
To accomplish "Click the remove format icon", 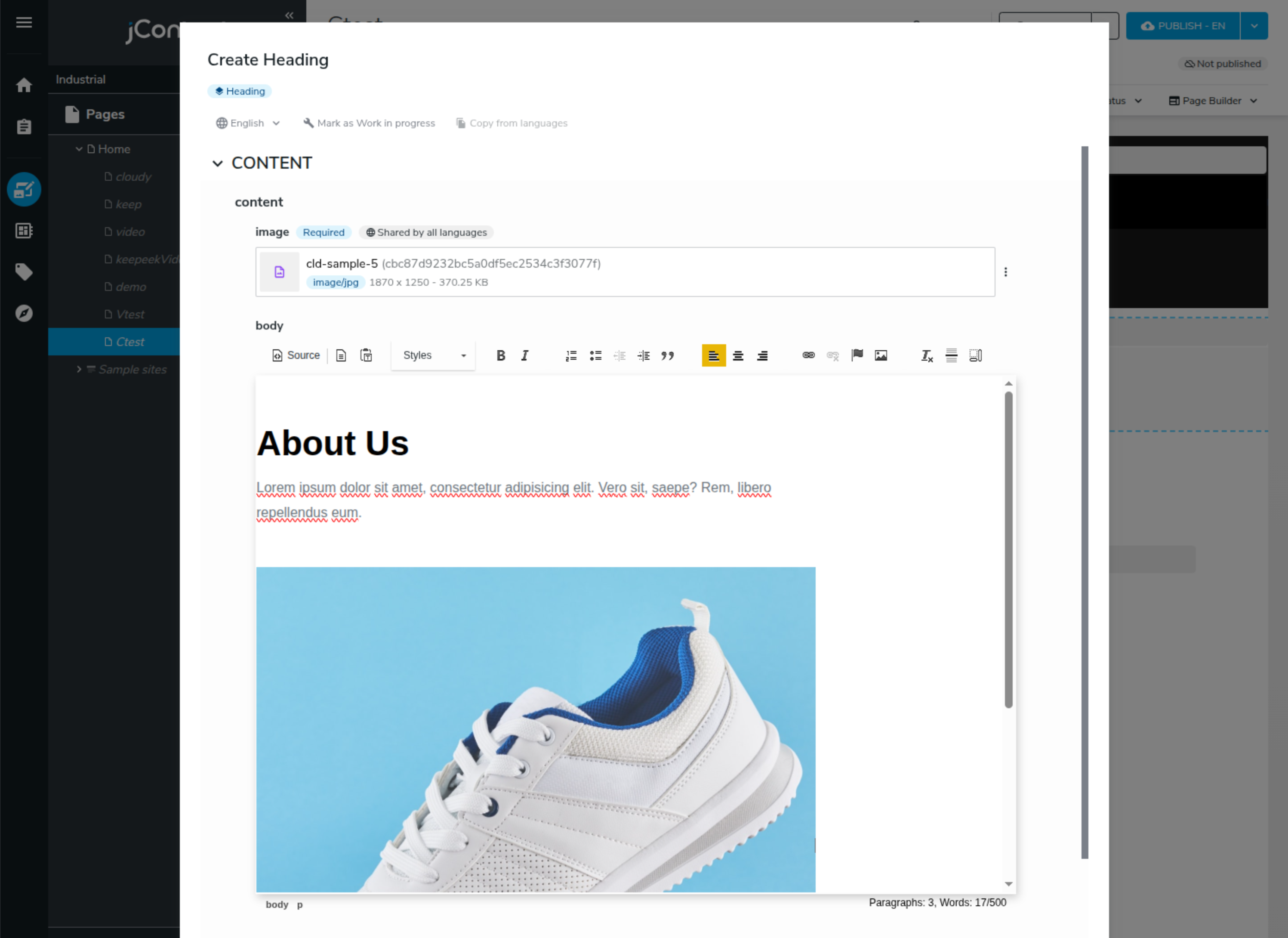I will (x=927, y=356).
